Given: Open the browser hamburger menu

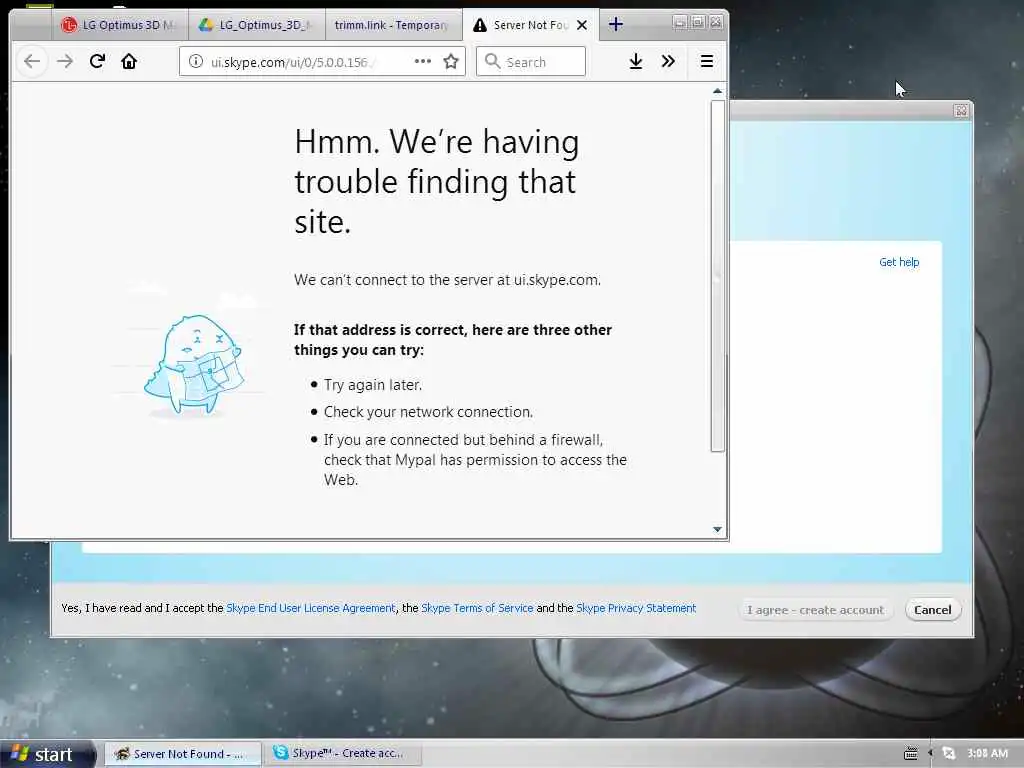Looking at the screenshot, I should tap(707, 61).
